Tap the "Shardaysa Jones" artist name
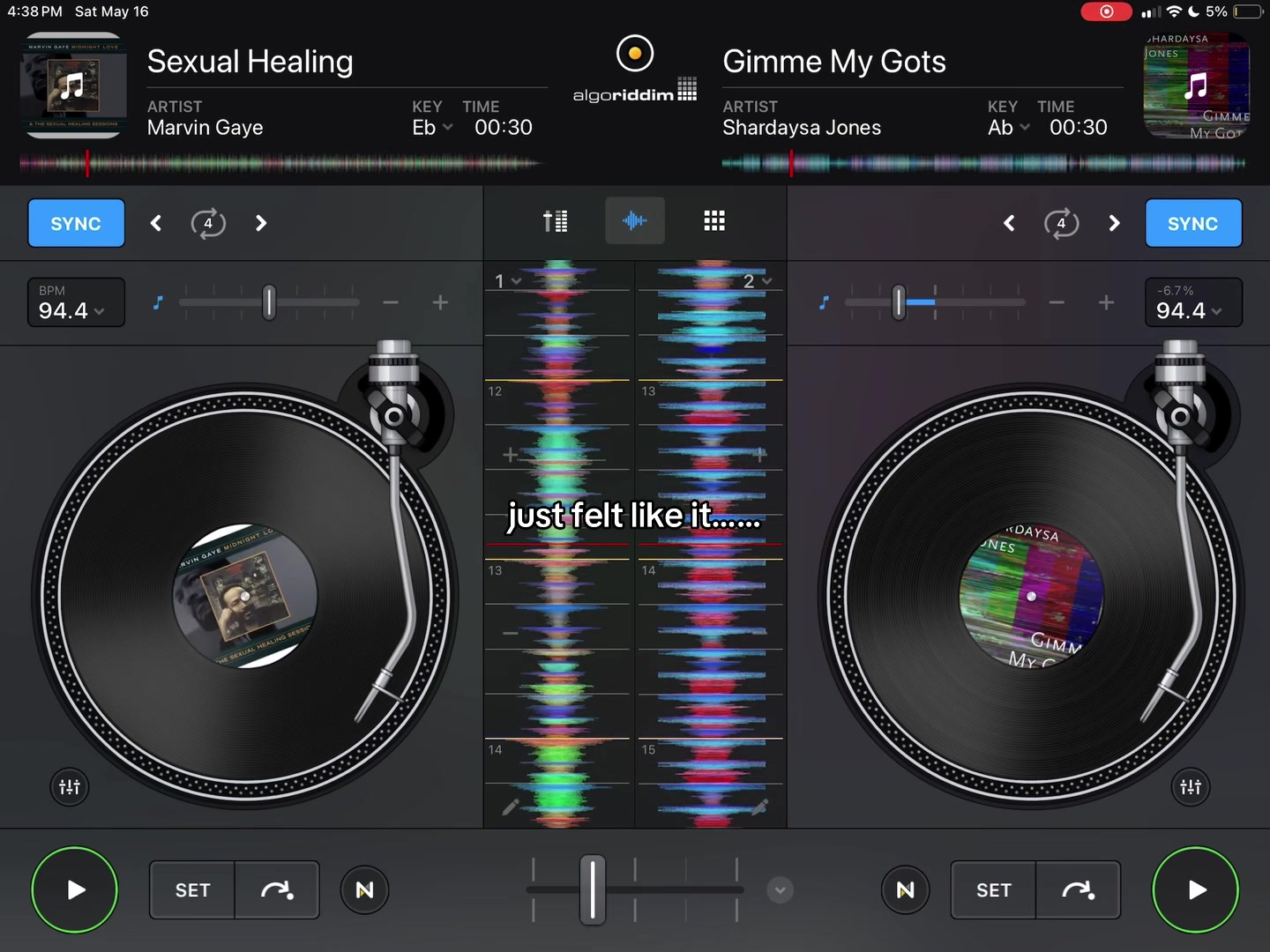 tap(802, 128)
